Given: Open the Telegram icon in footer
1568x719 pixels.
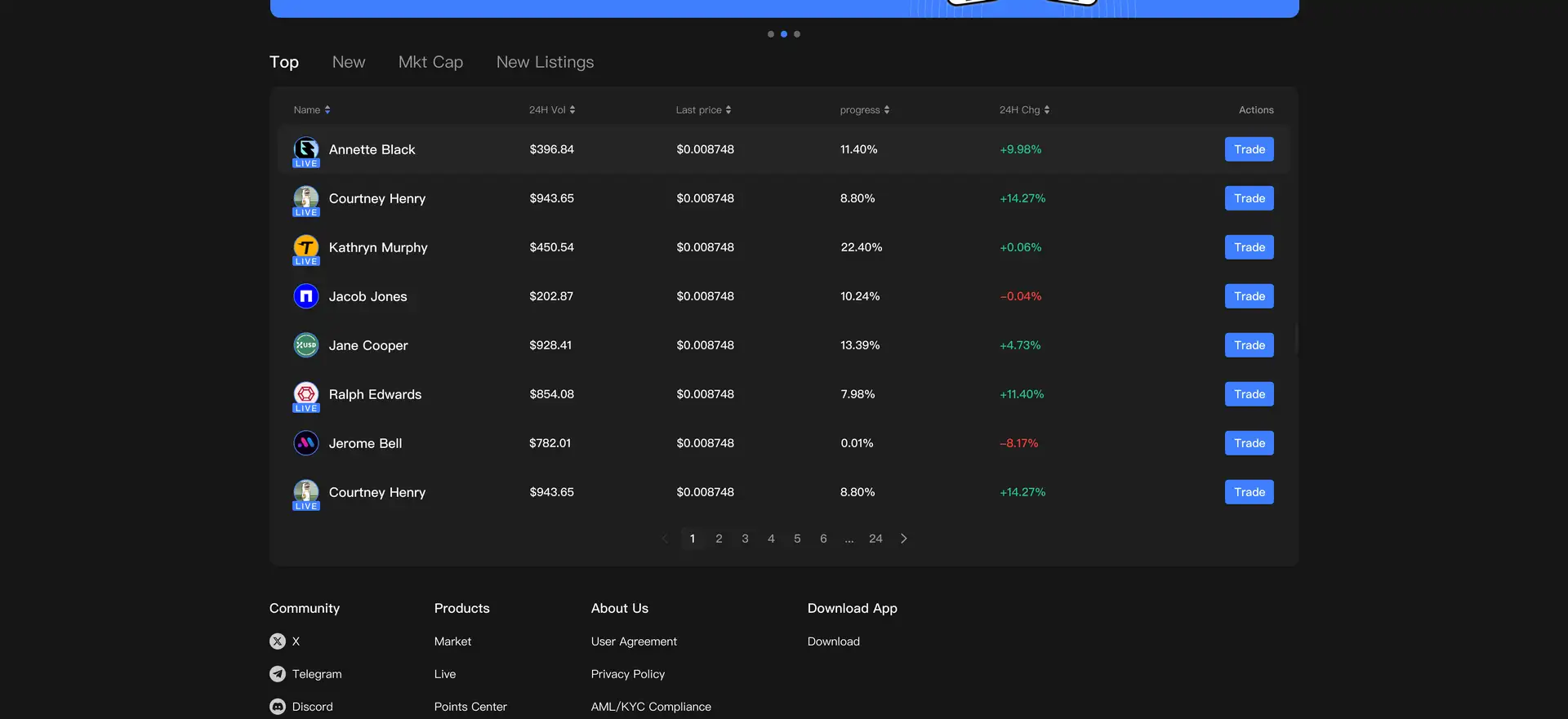Looking at the screenshot, I should (278, 674).
